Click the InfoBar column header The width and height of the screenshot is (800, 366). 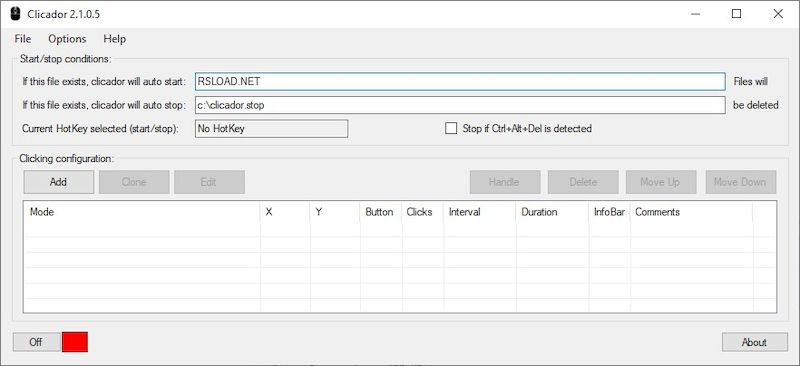[x=609, y=212]
